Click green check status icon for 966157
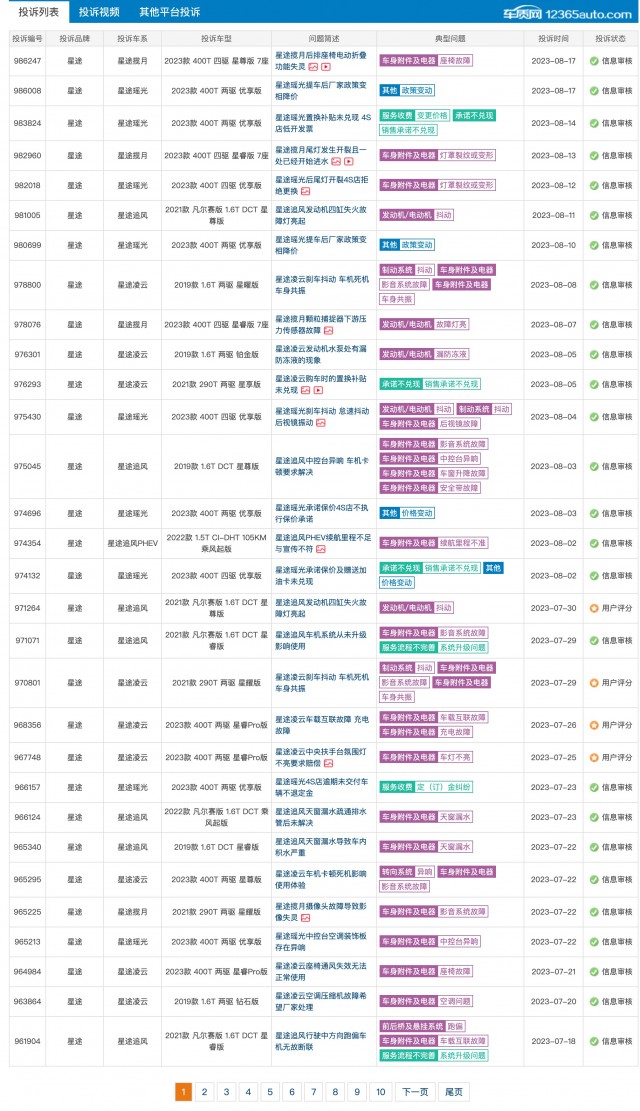The width and height of the screenshot is (640, 1111). click(594, 787)
